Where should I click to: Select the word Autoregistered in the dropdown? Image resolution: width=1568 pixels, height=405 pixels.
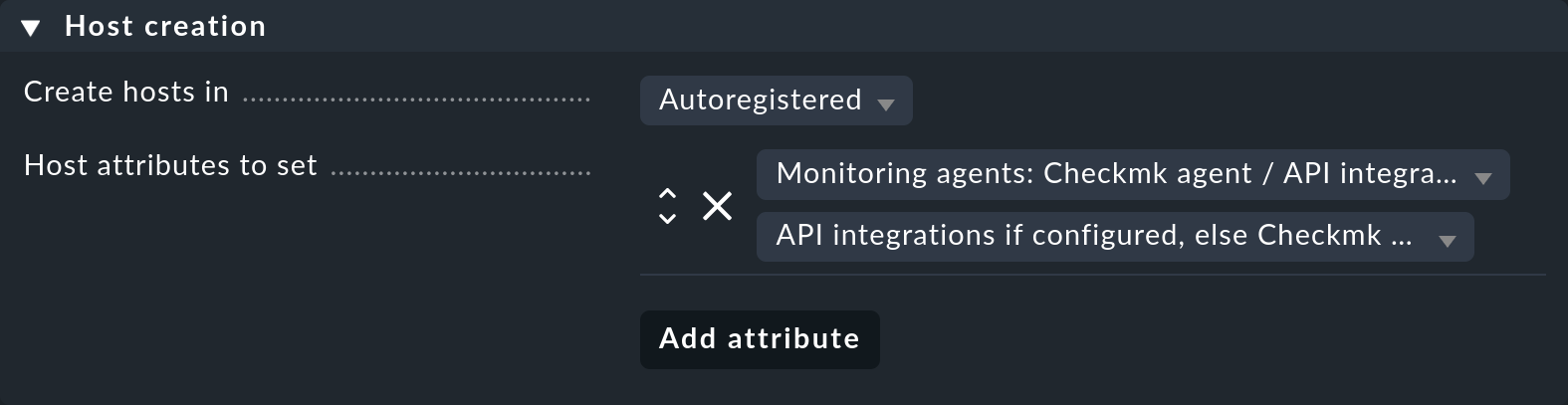pyautogui.click(x=761, y=100)
